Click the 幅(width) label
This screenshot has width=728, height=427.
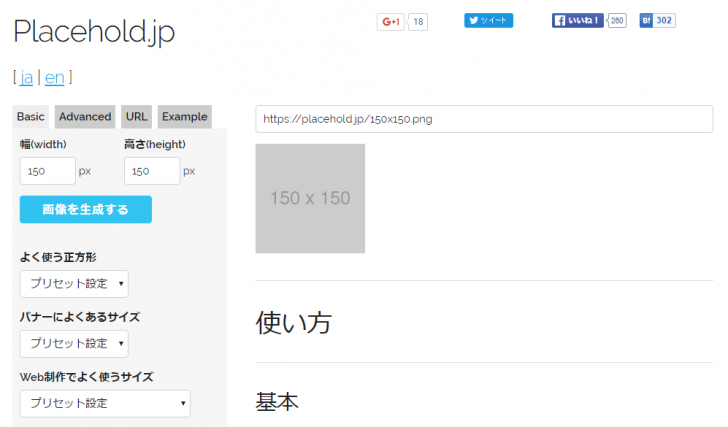pyautogui.click(x=43, y=144)
